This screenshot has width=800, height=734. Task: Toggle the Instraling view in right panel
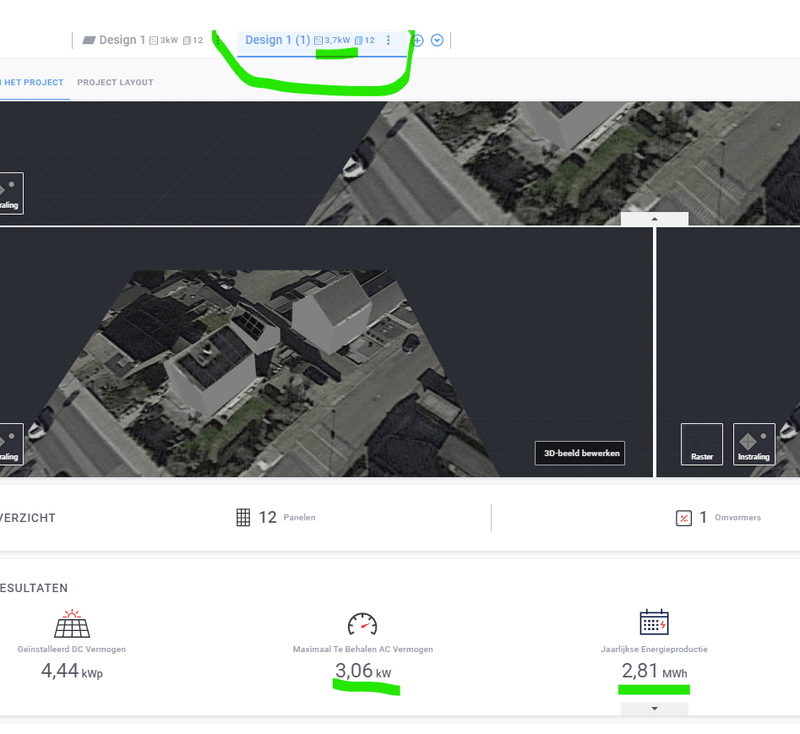(x=754, y=444)
